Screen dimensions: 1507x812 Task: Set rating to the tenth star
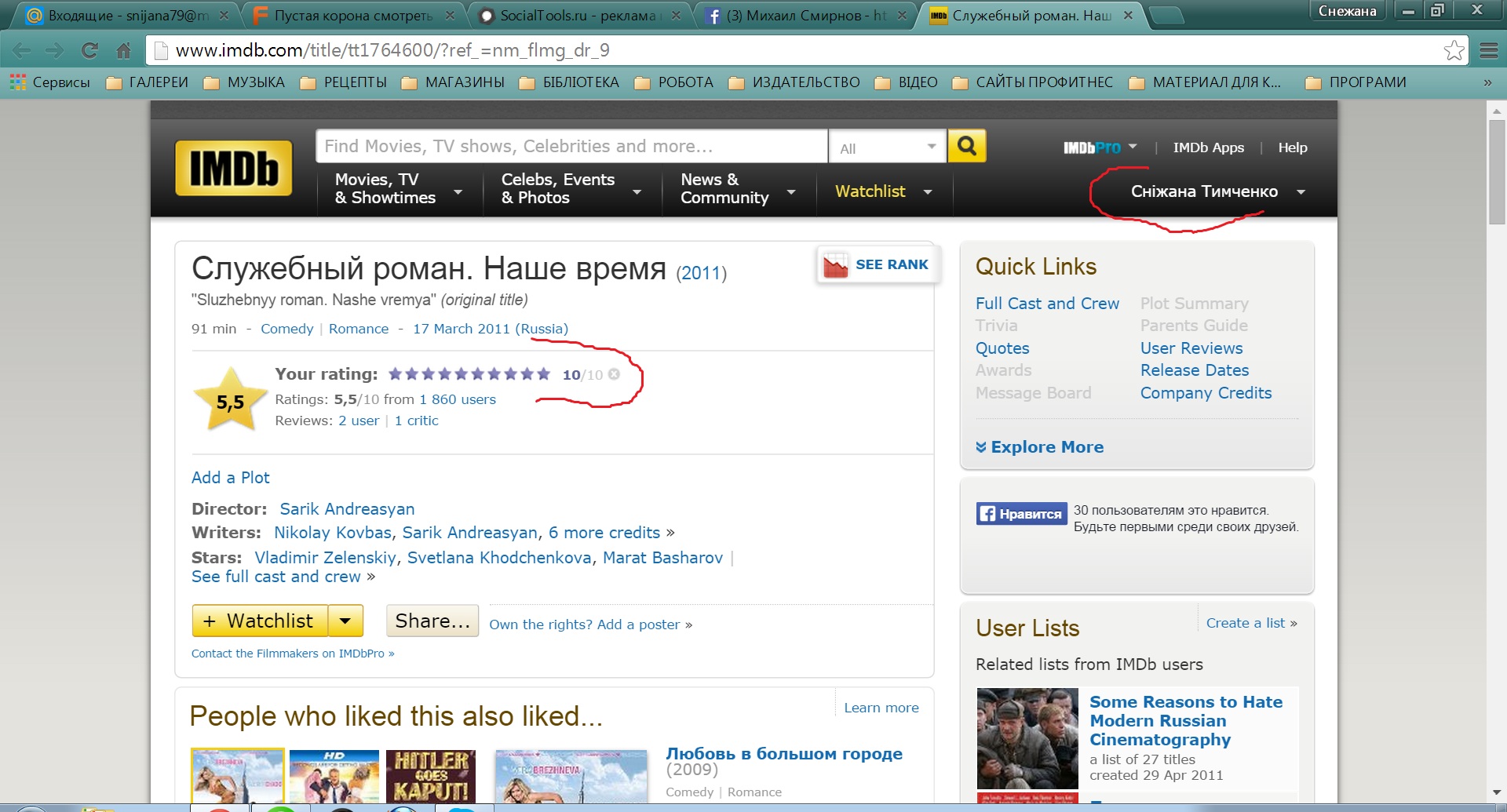543,374
